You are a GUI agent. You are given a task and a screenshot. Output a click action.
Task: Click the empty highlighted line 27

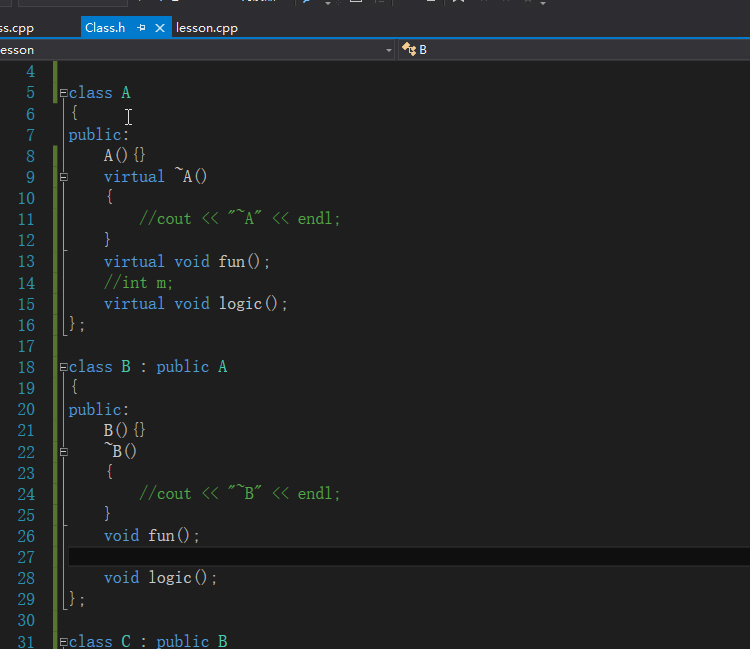pos(409,557)
